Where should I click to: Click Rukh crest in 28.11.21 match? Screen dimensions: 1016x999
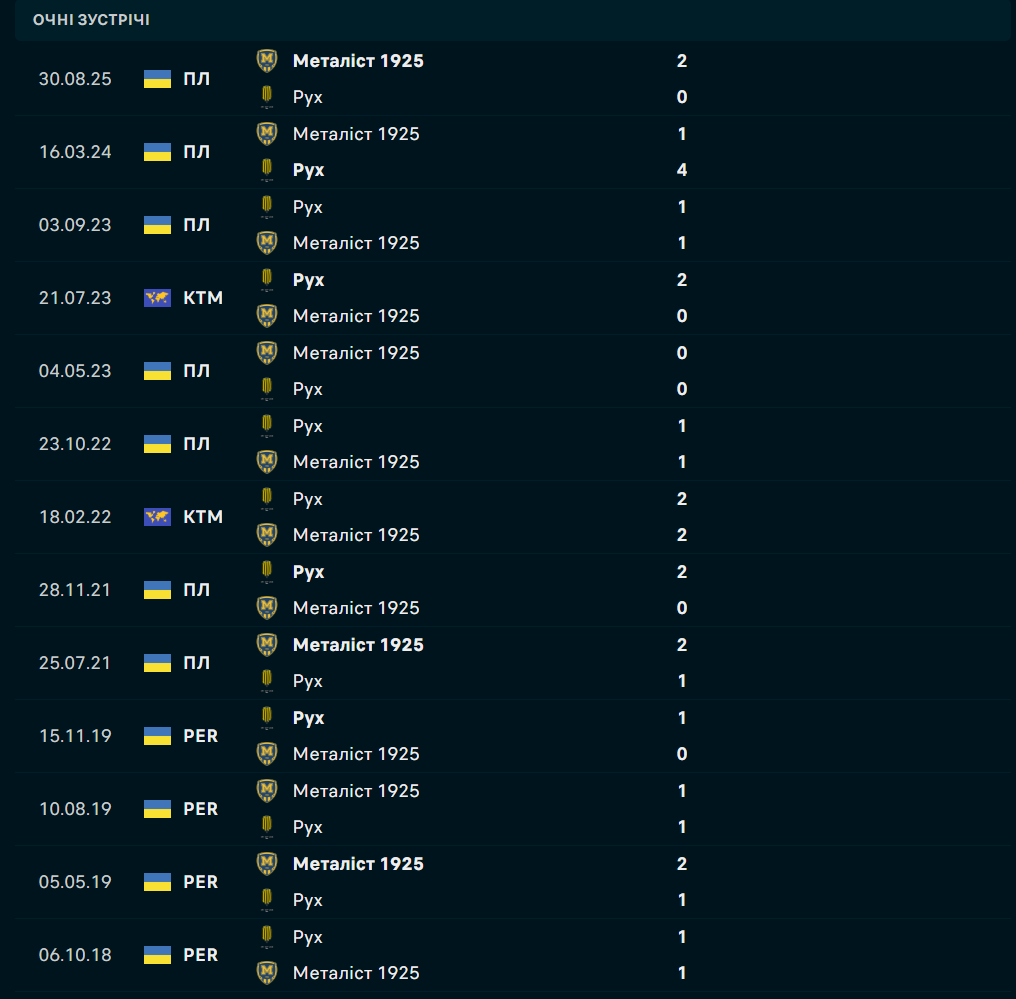pyautogui.click(x=266, y=572)
